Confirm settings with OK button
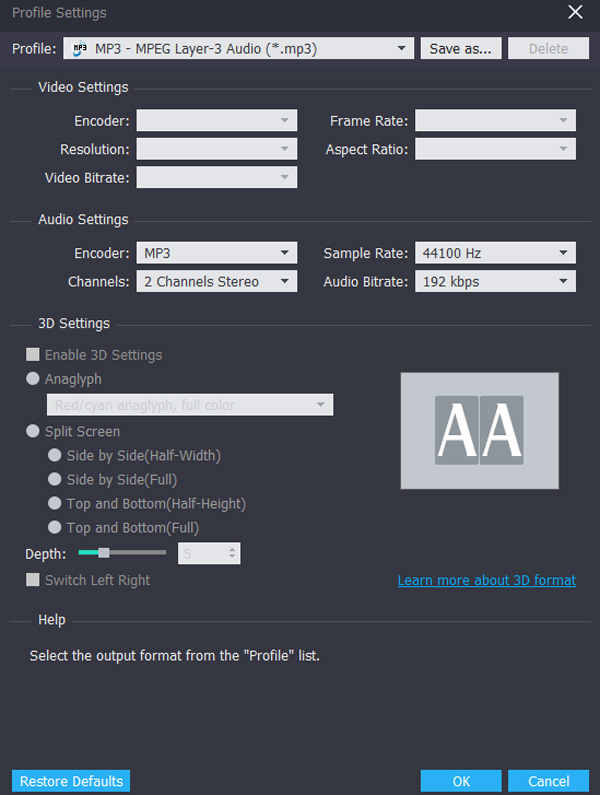Image resolution: width=600 pixels, height=795 pixels. (461, 781)
